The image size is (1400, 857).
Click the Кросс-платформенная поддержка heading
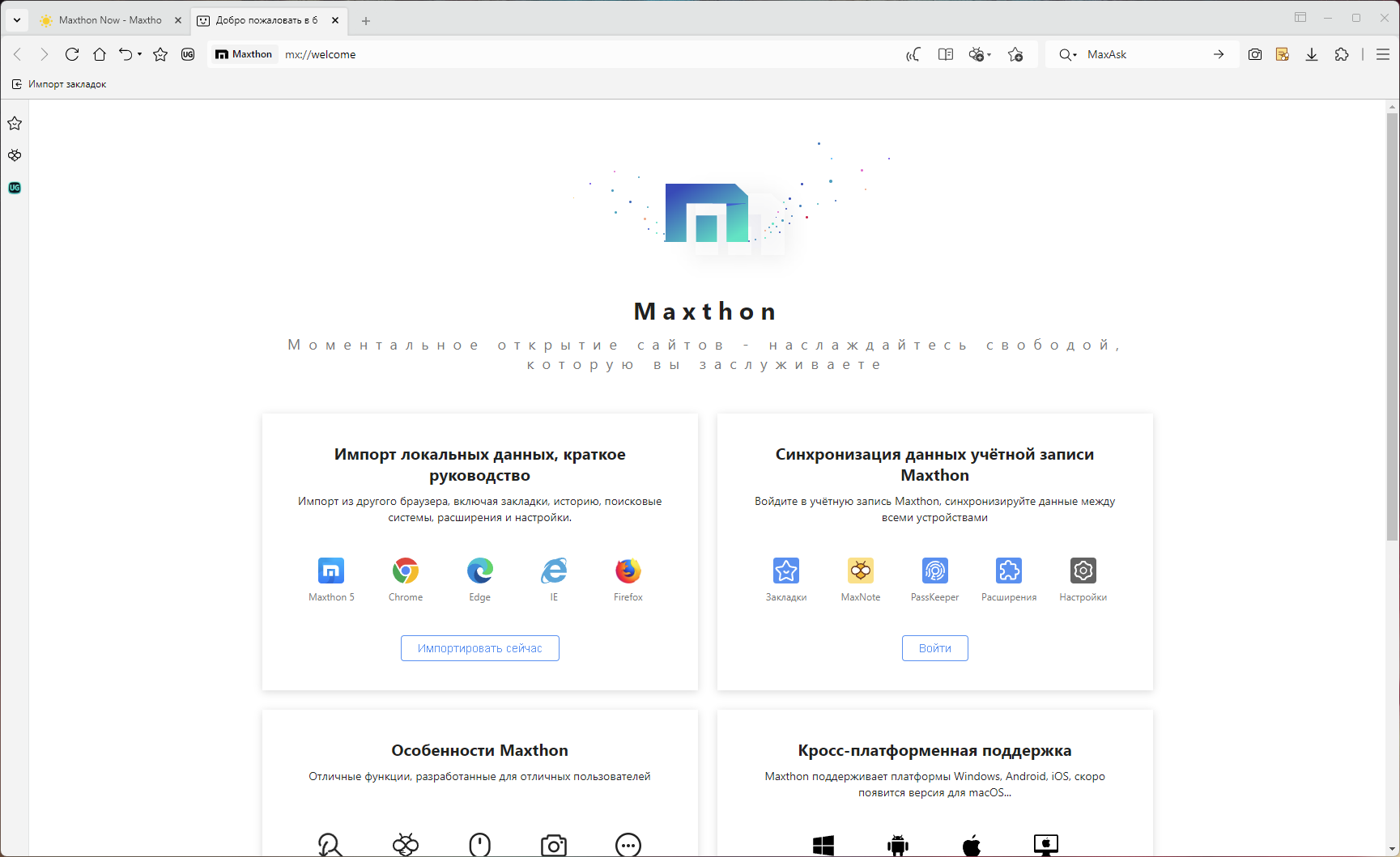pyautogui.click(x=935, y=750)
